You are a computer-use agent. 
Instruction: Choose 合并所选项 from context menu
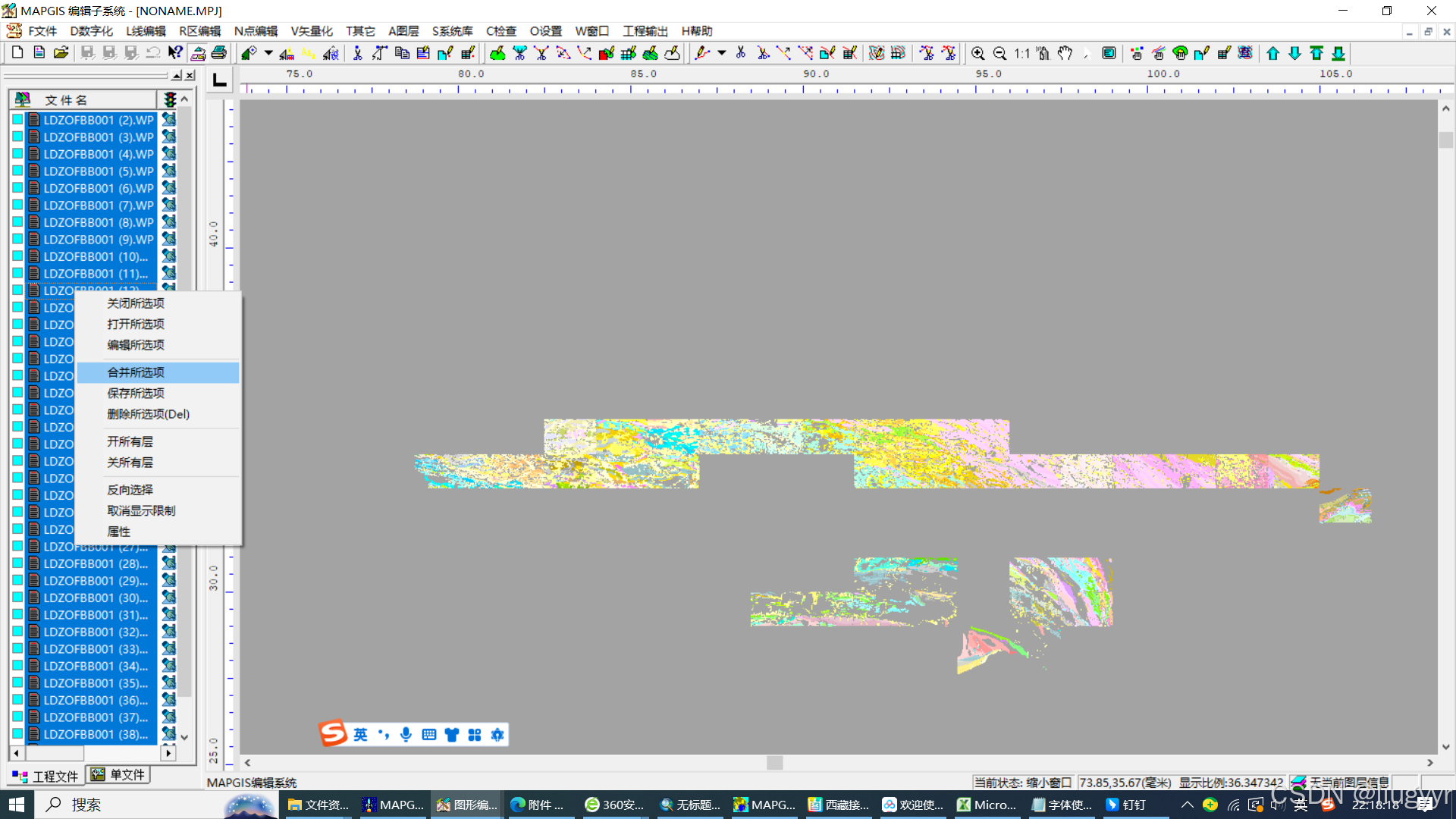tap(136, 372)
